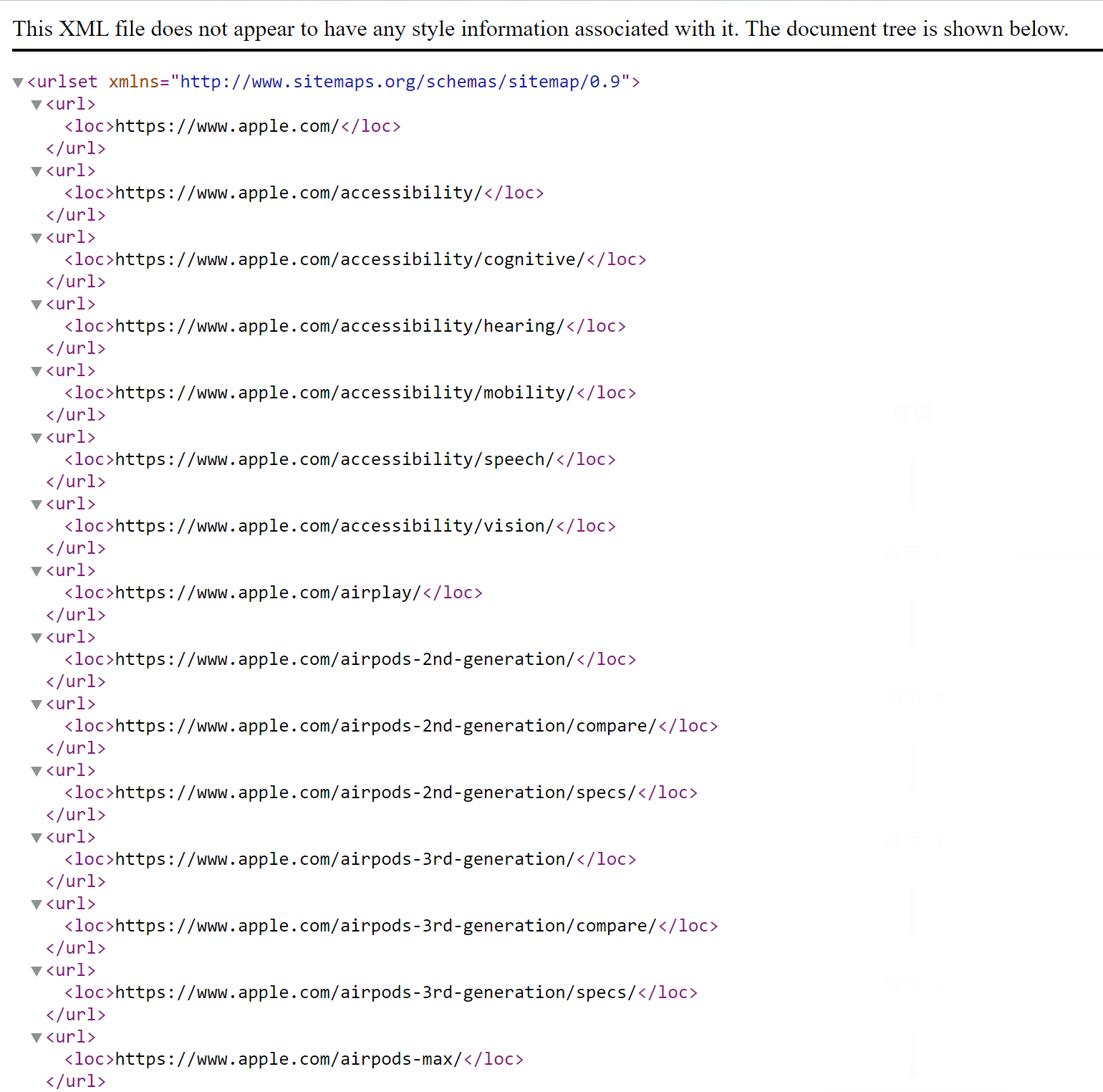Collapse the url node for accessibility/vision
This screenshot has height=1092, width=1103.
point(37,505)
